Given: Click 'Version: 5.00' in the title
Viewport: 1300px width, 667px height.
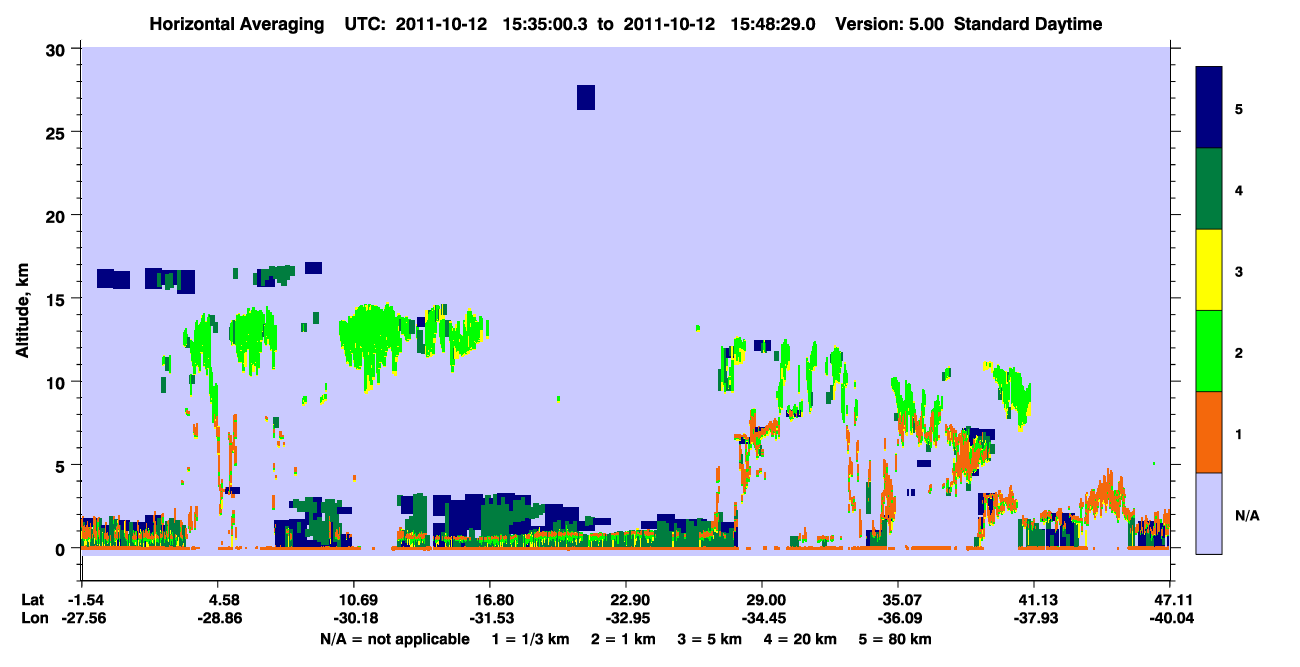Looking at the screenshot, I should 889,24.
